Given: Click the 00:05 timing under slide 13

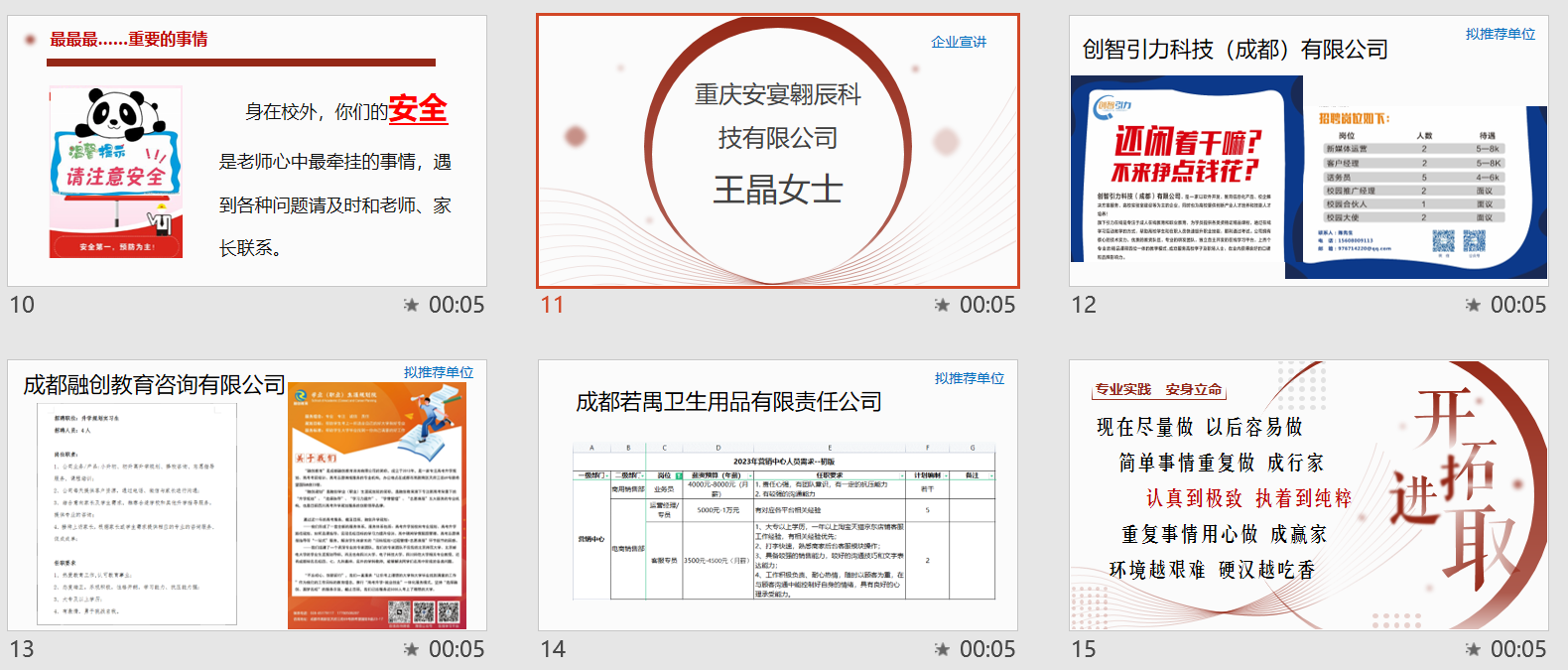Looking at the screenshot, I should coord(457,649).
